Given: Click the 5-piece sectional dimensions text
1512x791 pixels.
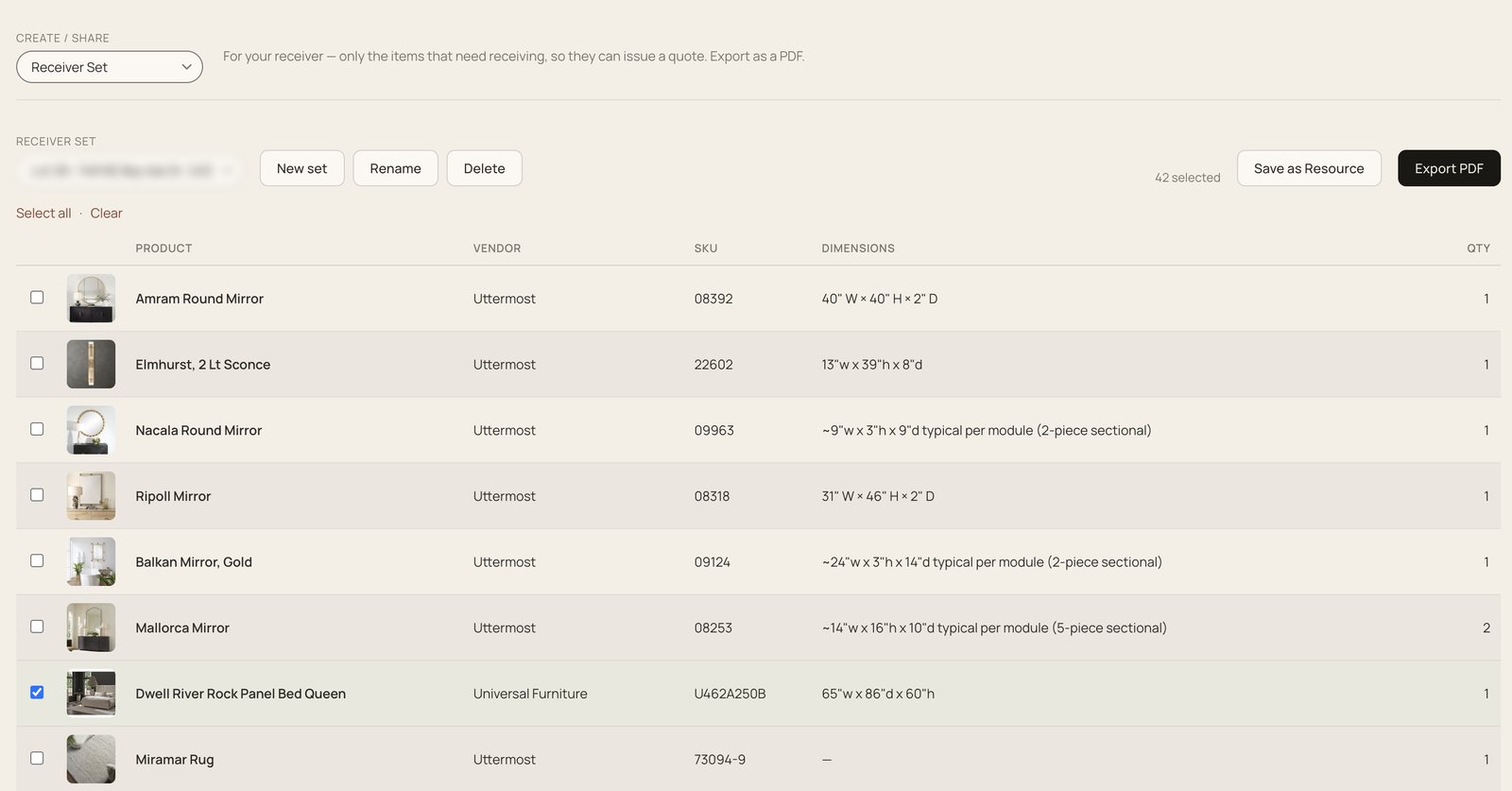Looking at the screenshot, I should click(x=994, y=628).
